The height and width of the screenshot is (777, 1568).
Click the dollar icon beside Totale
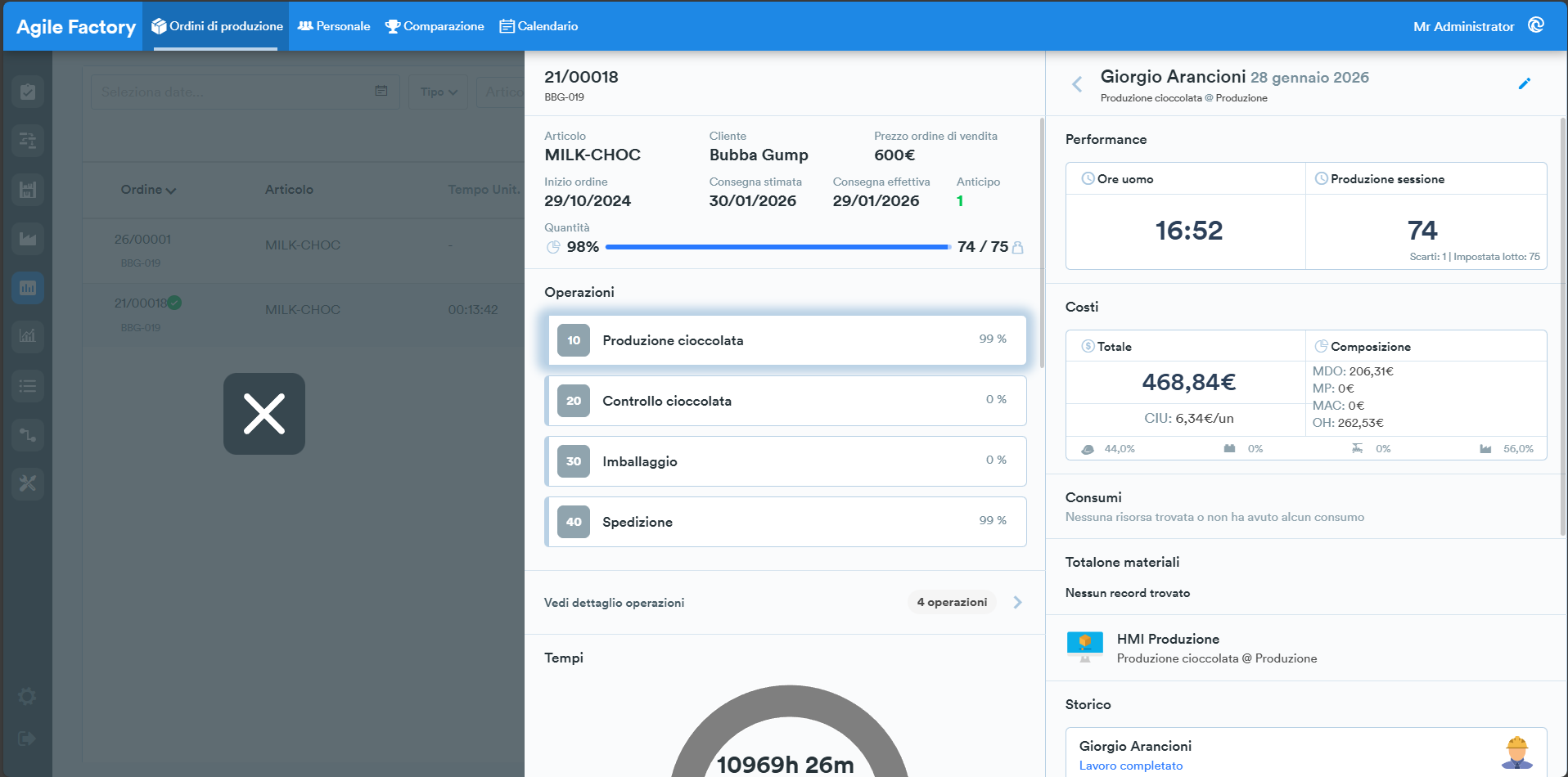[x=1088, y=346]
